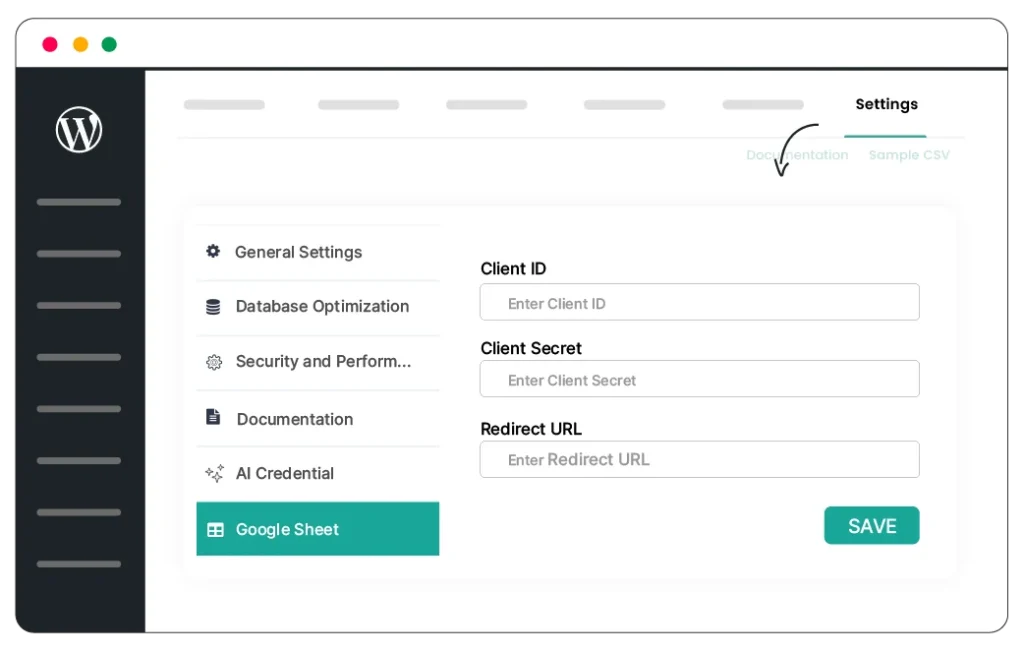
Task: Select the General Settings gear icon
Action: coord(213,252)
